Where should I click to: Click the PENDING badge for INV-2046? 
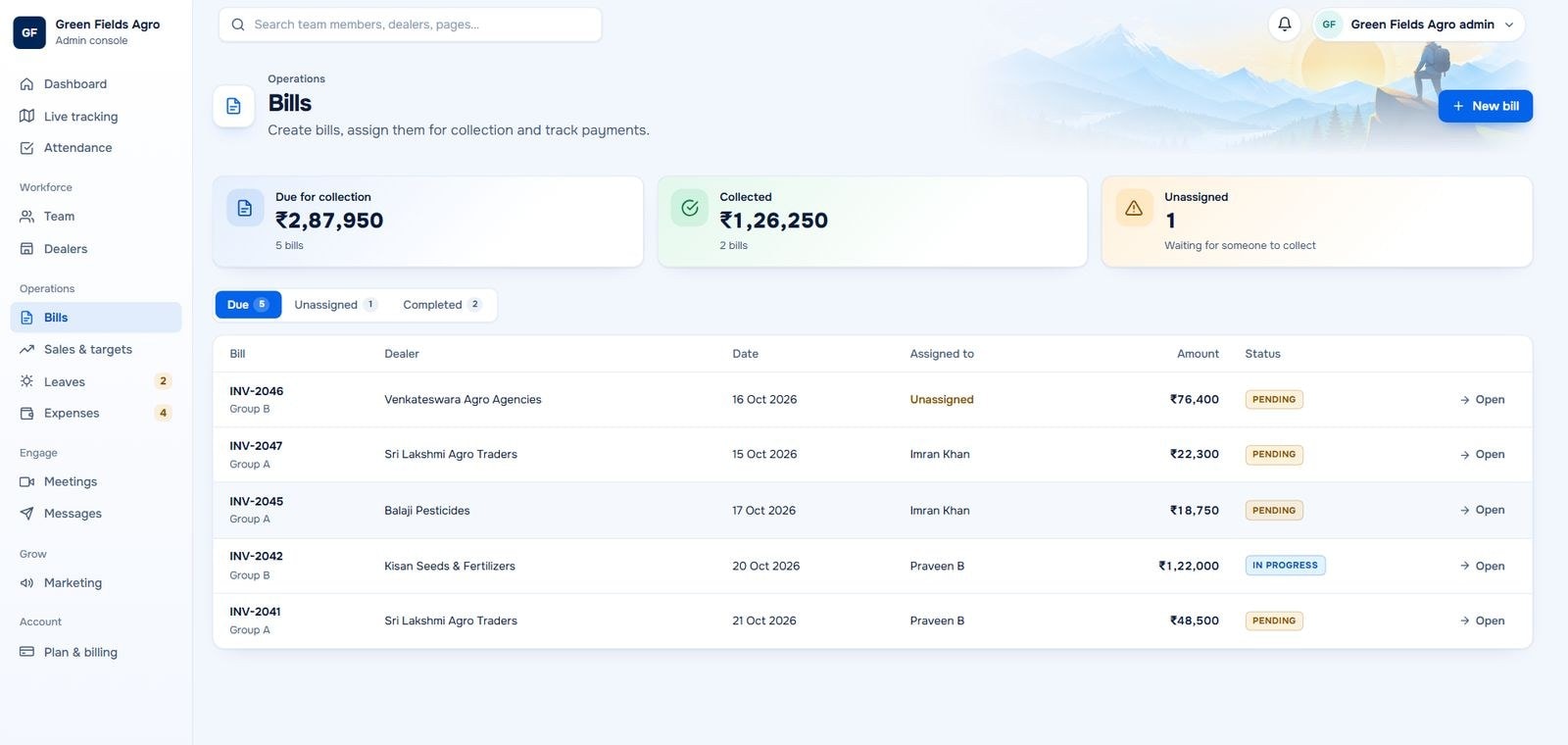point(1274,400)
